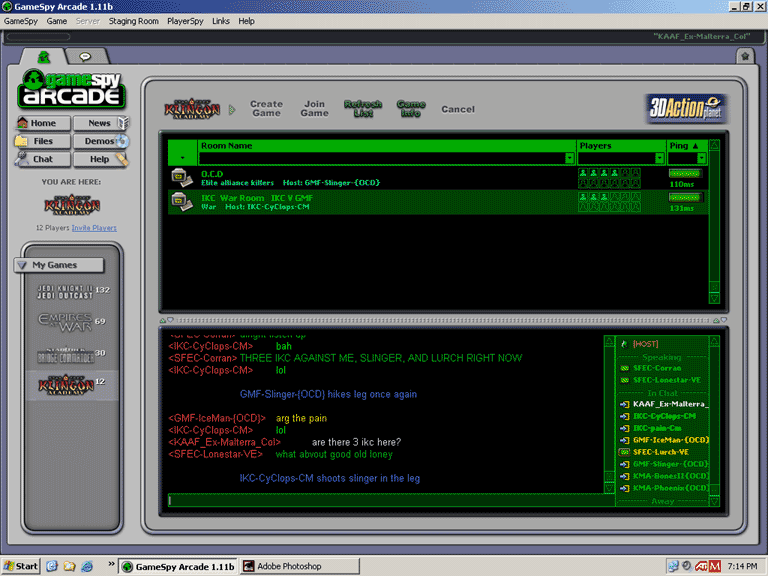Click Klingon Academy logo under You Are Here
The width and height of the screenshot is (768, 576).
[x=72, y=205]
